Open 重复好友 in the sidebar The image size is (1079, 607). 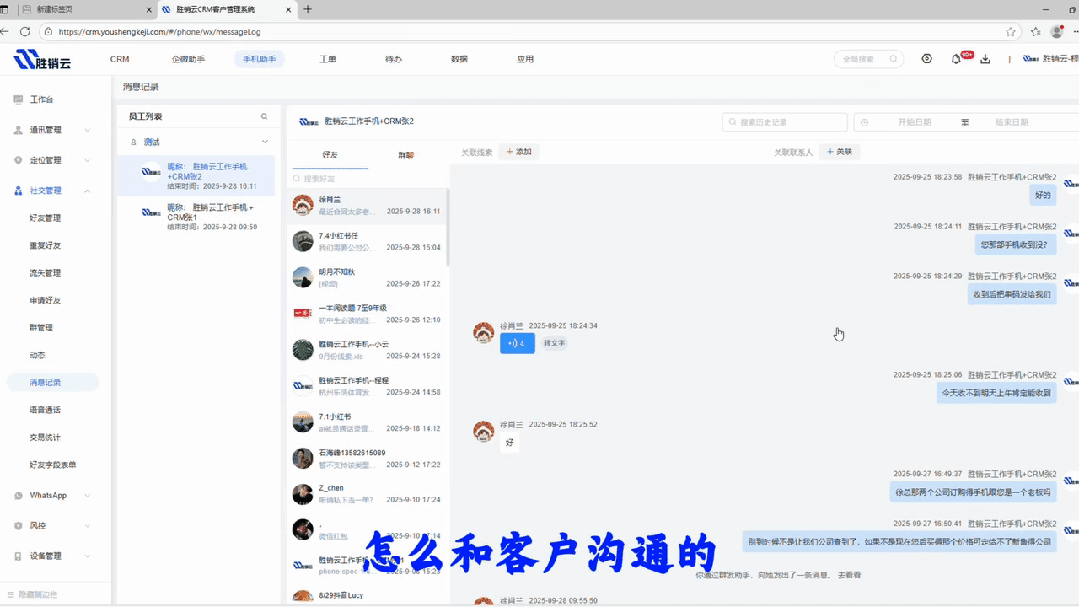point(45,246)
